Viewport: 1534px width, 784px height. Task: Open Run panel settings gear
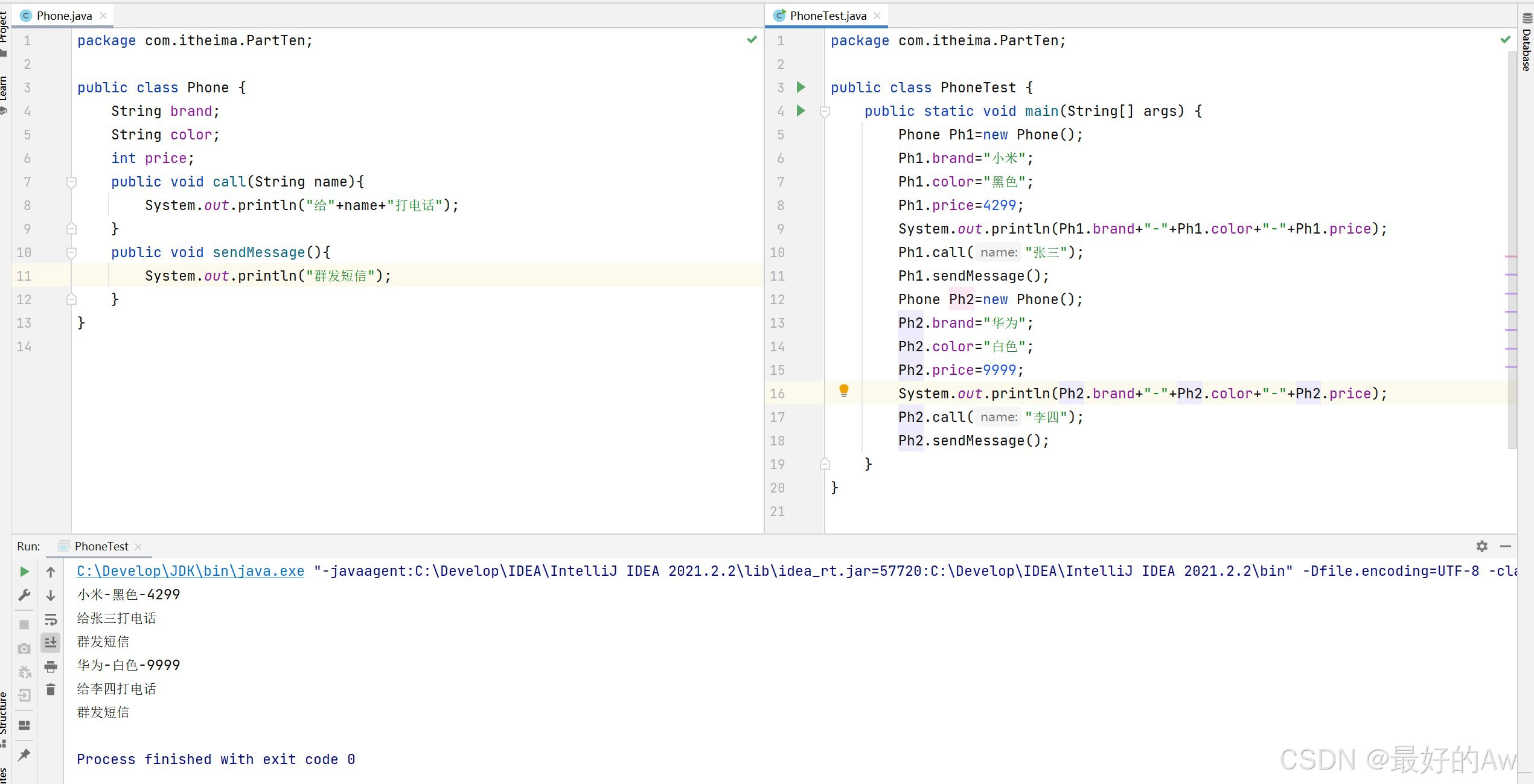click(x=1481, y=546)
